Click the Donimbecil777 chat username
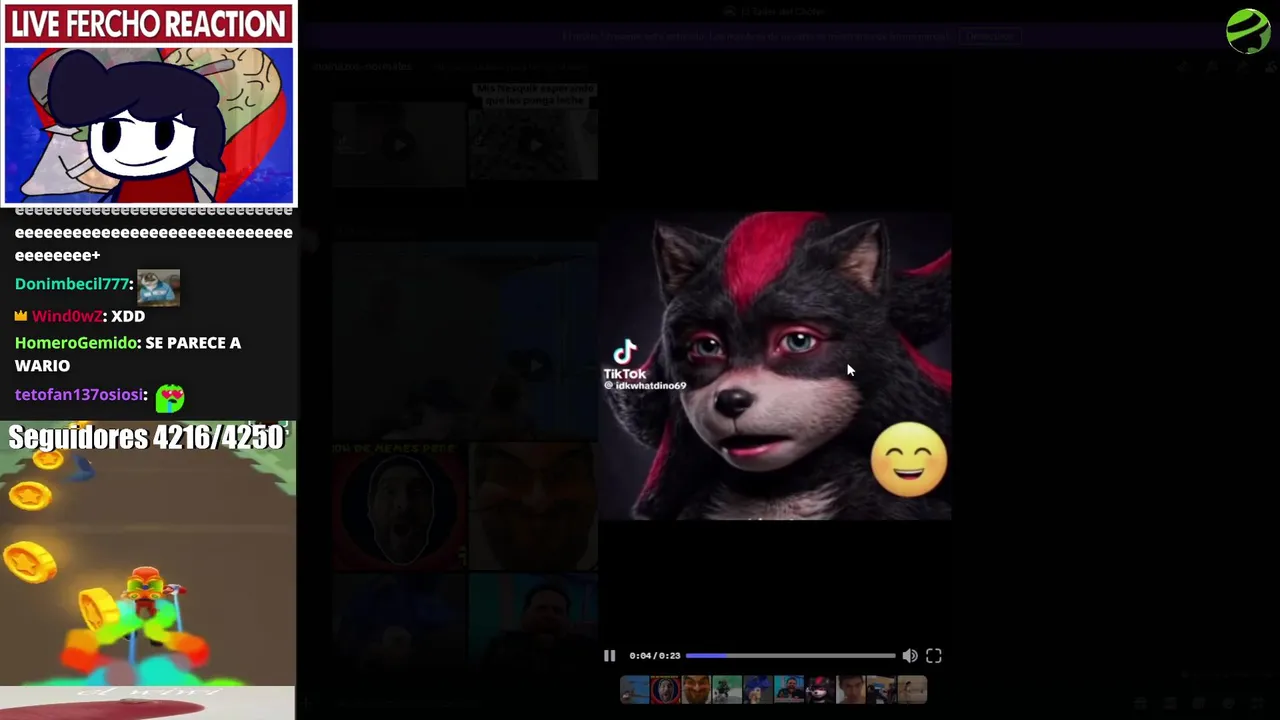Image resolution: width=1280 pixels, height=720 pixels. point(72,284)
